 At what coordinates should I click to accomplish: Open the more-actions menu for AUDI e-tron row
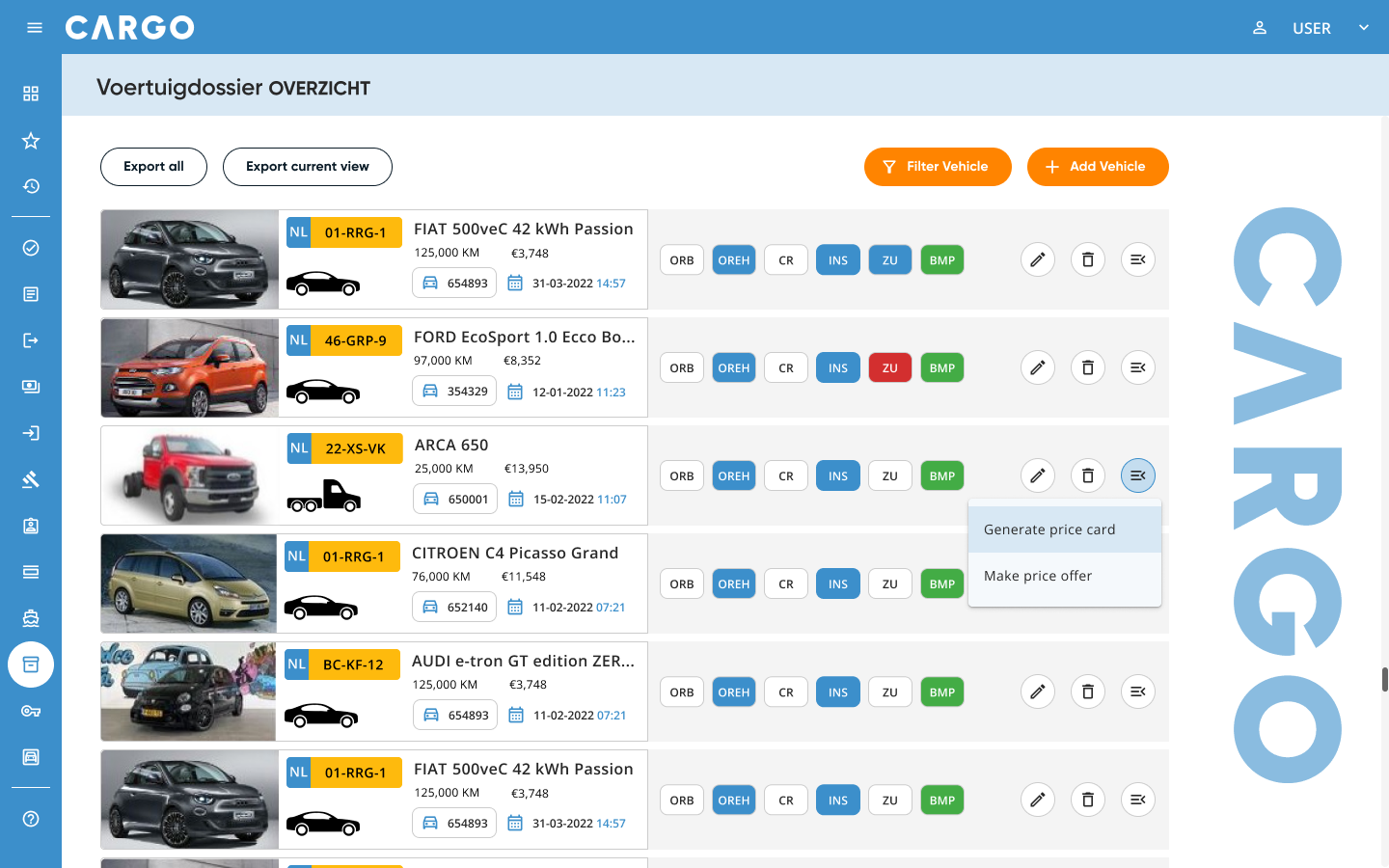point(1137,692)
